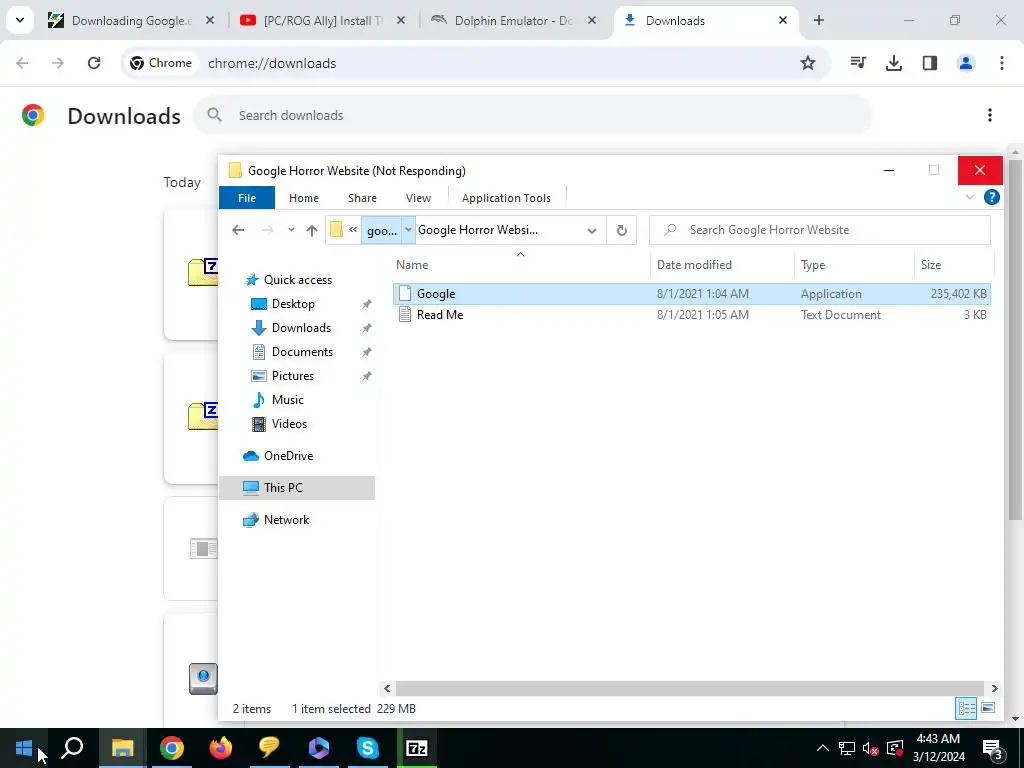Open Downloads in navigation pane
Image resolution: width=1024 pixels, height=768 pixels.
(301, 328)
